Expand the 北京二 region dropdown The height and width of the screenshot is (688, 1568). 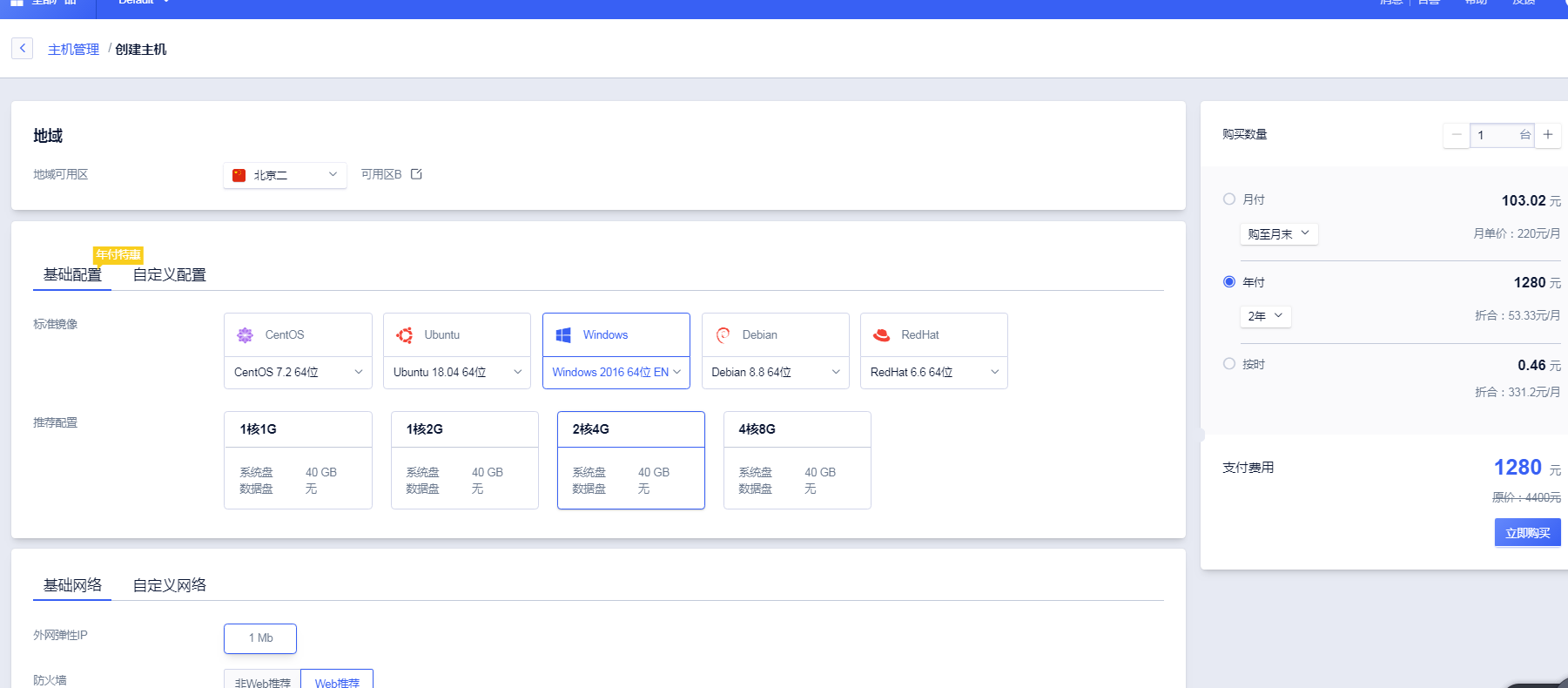(285, 175)
